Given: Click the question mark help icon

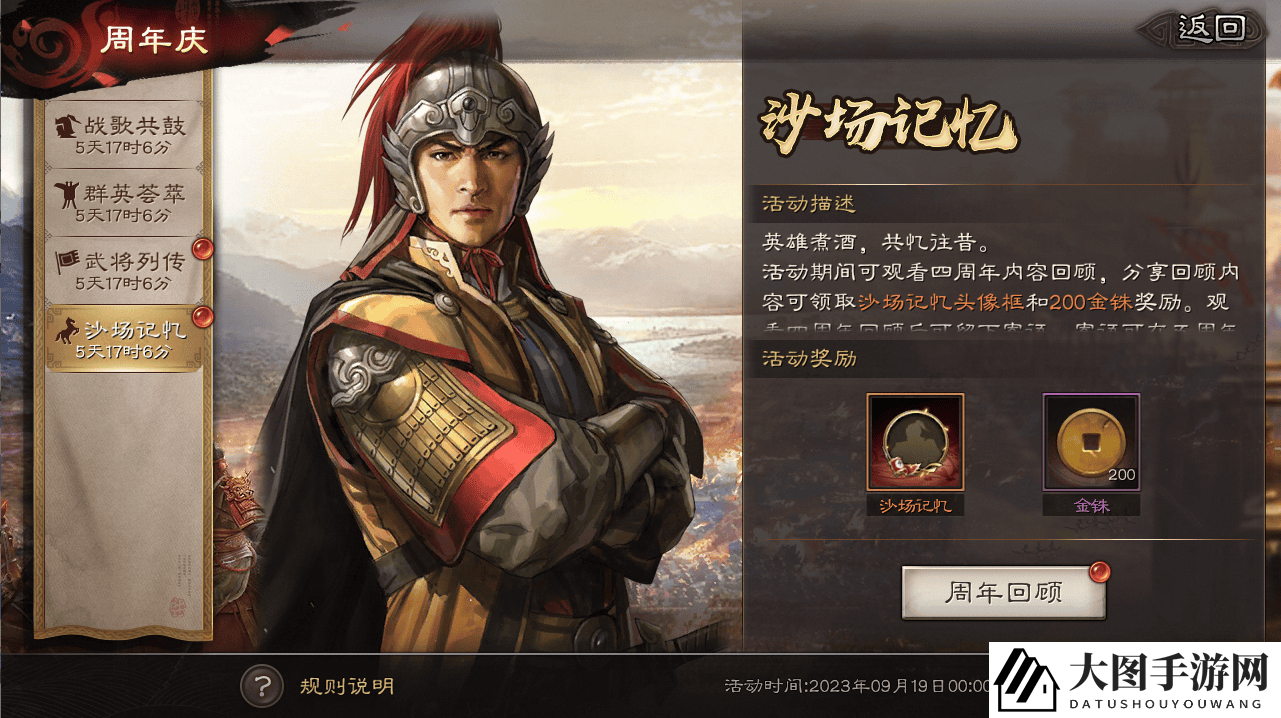Looking at the screenshot, I should [x=263, y=686].
